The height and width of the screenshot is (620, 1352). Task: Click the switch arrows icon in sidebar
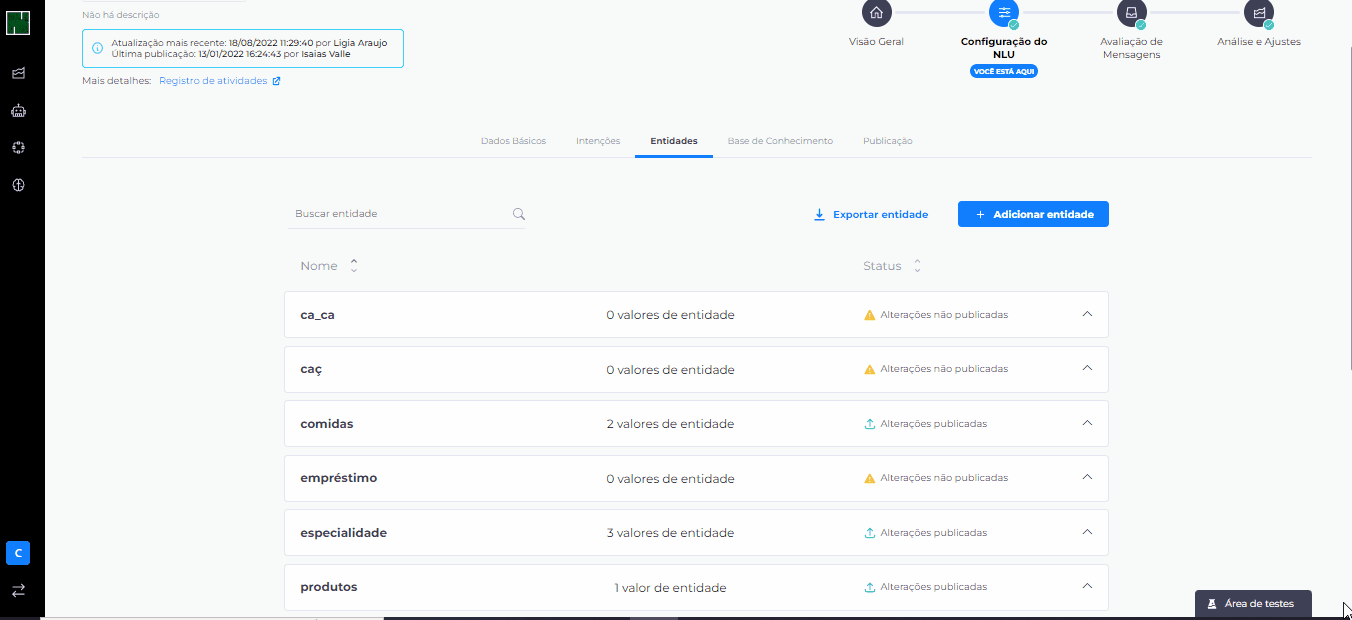[18, 590]
